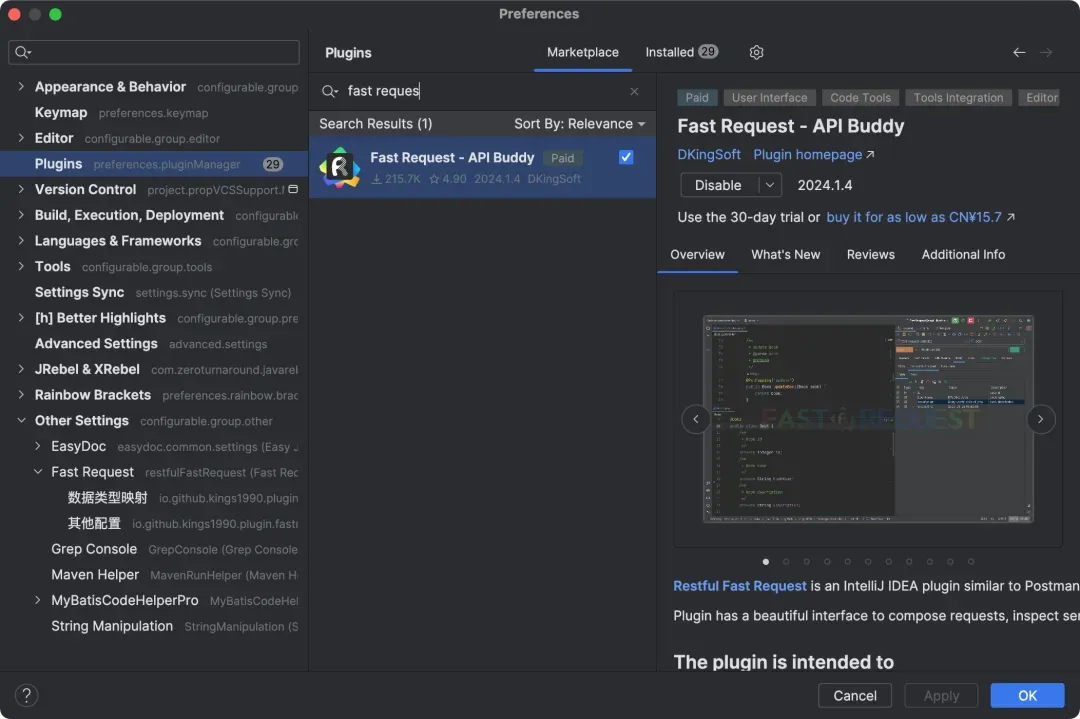The width and height of the screenshot is (1080, 719).
Task: Expand the JRebel & XRebel node
Action: [21, 369]
